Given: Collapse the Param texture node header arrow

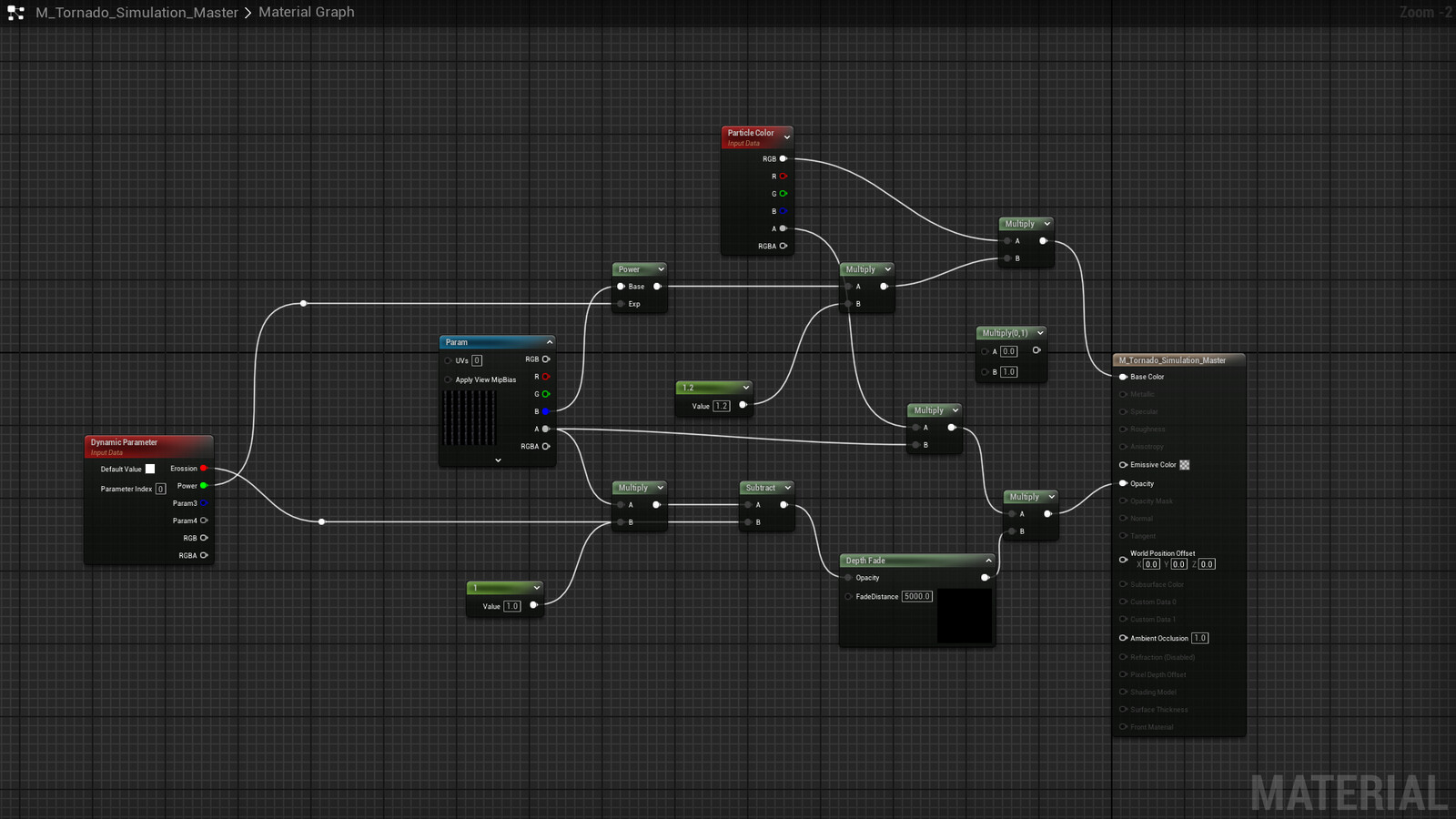Looking at the screenshot, I should coord(550,342).
